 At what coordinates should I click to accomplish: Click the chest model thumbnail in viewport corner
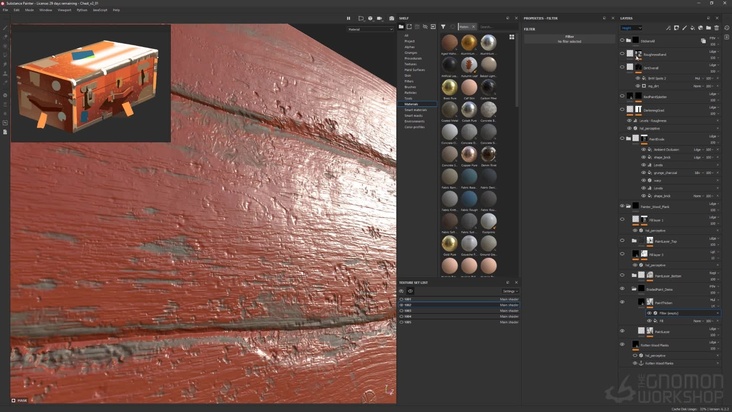[91, 83]
